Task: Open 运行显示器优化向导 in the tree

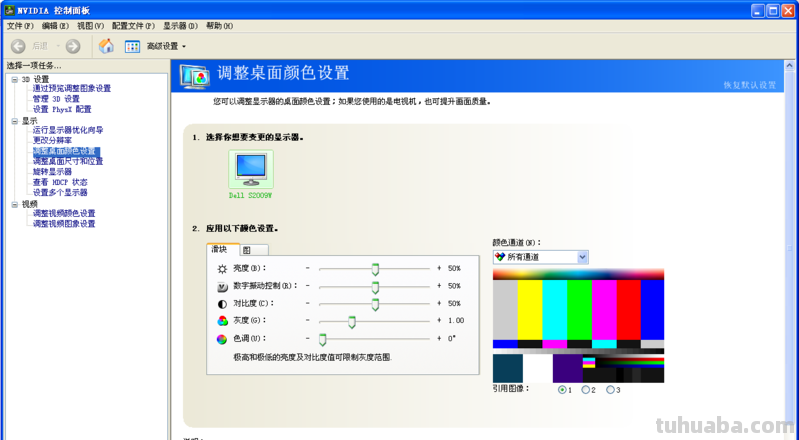Action: 68,130
